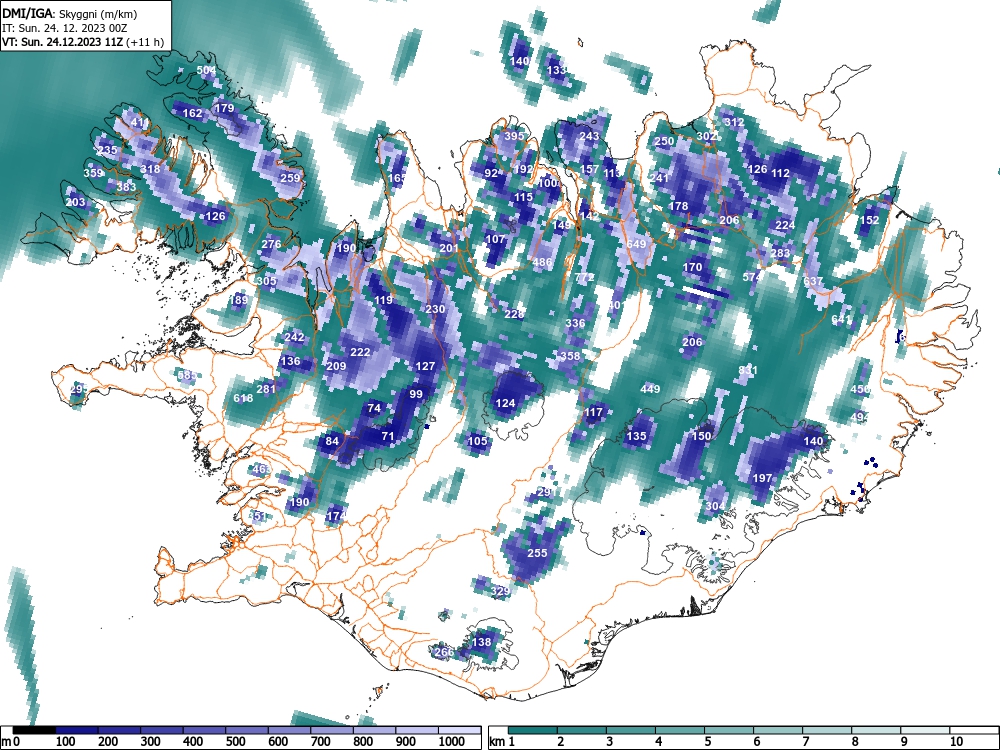Click the visibility value 71
The width and height of the screenshot is (1000, 750).
coord(388,436)
